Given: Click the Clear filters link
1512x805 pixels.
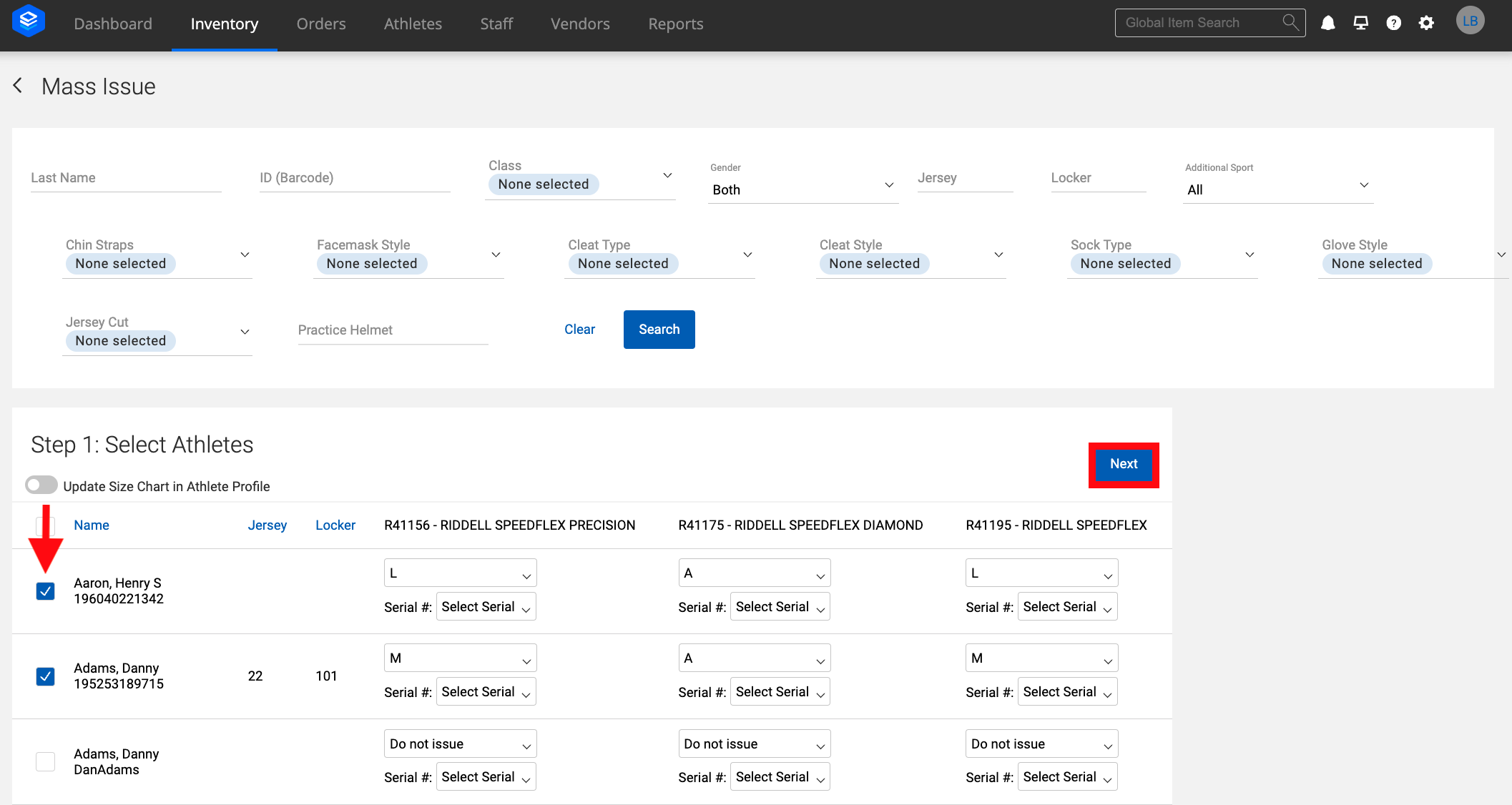Looking at the screenshot, I should click(579, 330).
